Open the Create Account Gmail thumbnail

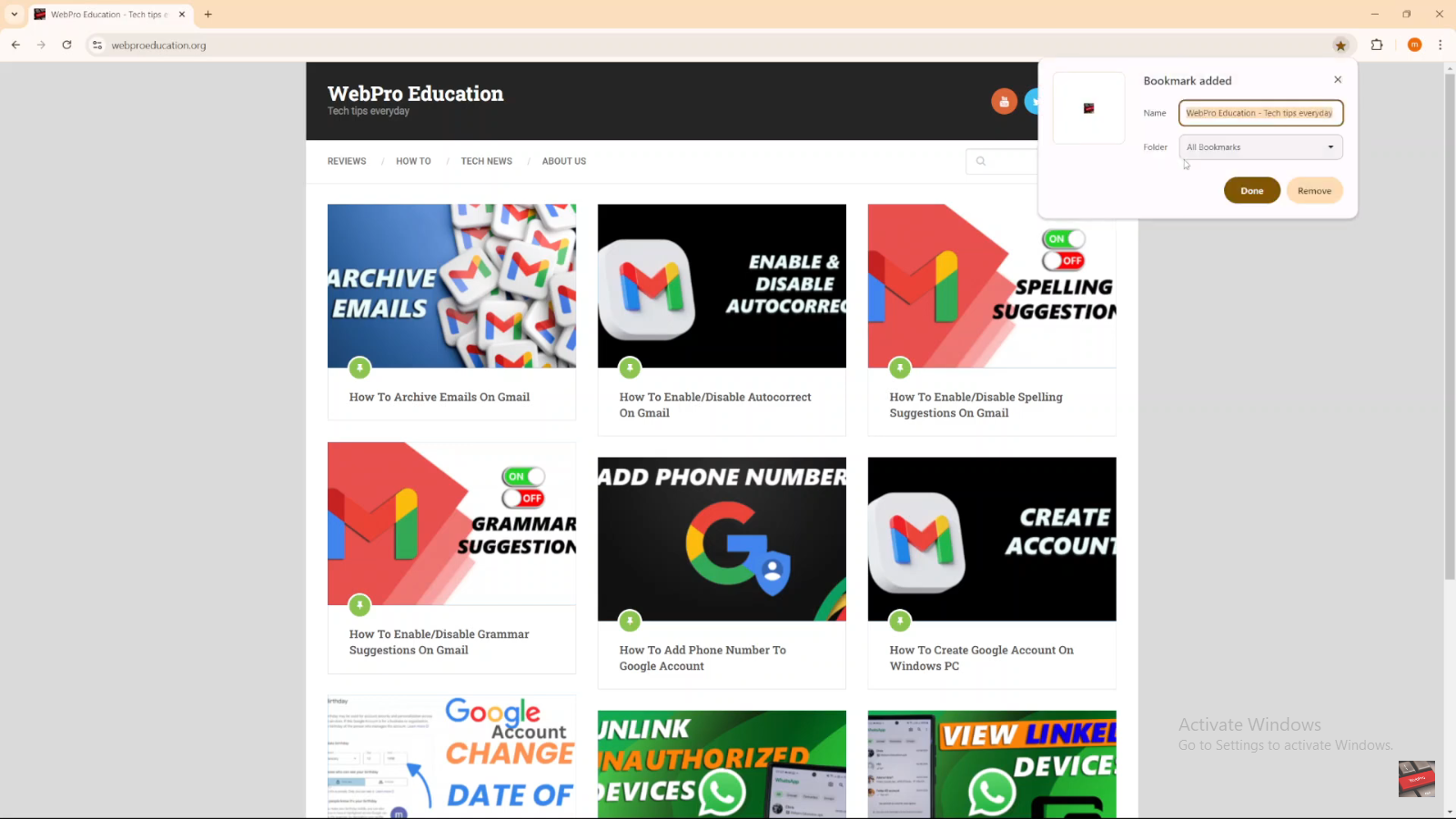click(x=992, y=539)
